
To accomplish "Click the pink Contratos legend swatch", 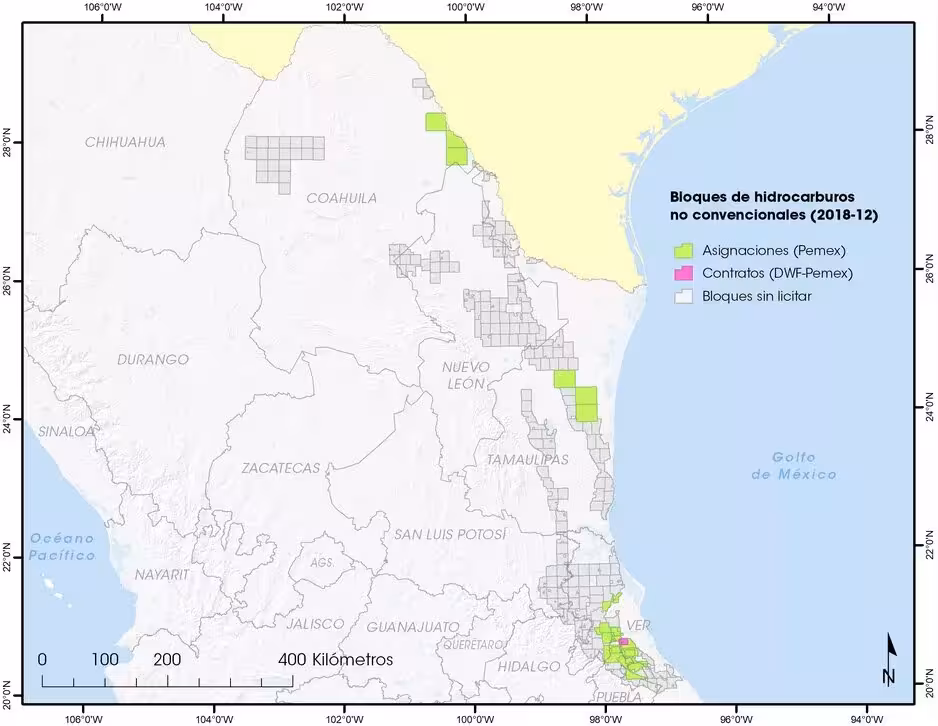I will coord(683,273).
